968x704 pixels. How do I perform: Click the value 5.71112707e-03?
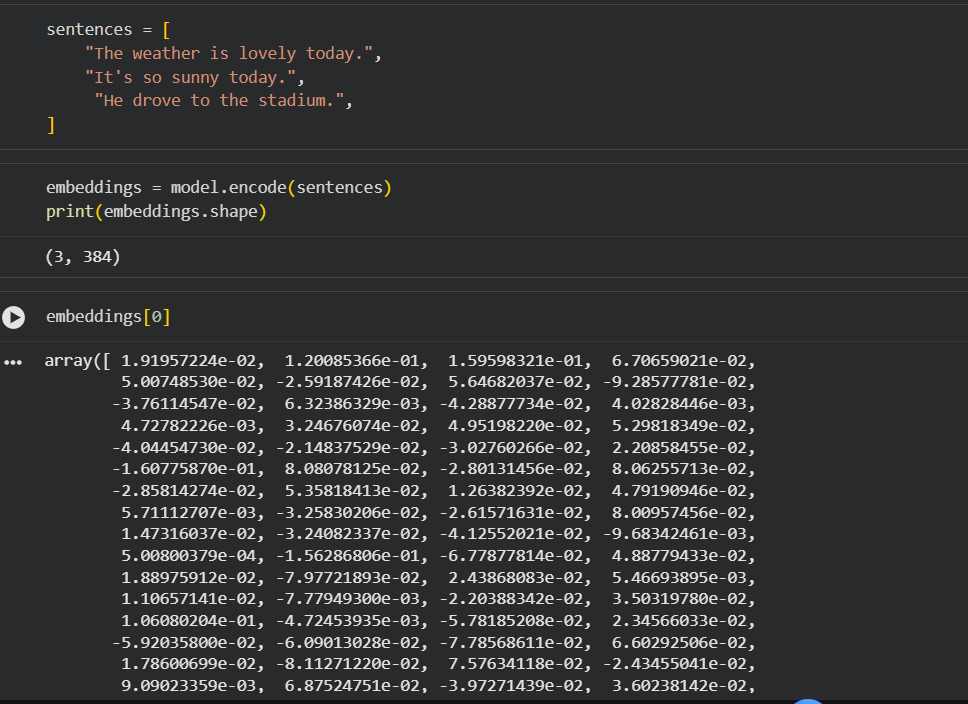(188, 513)
